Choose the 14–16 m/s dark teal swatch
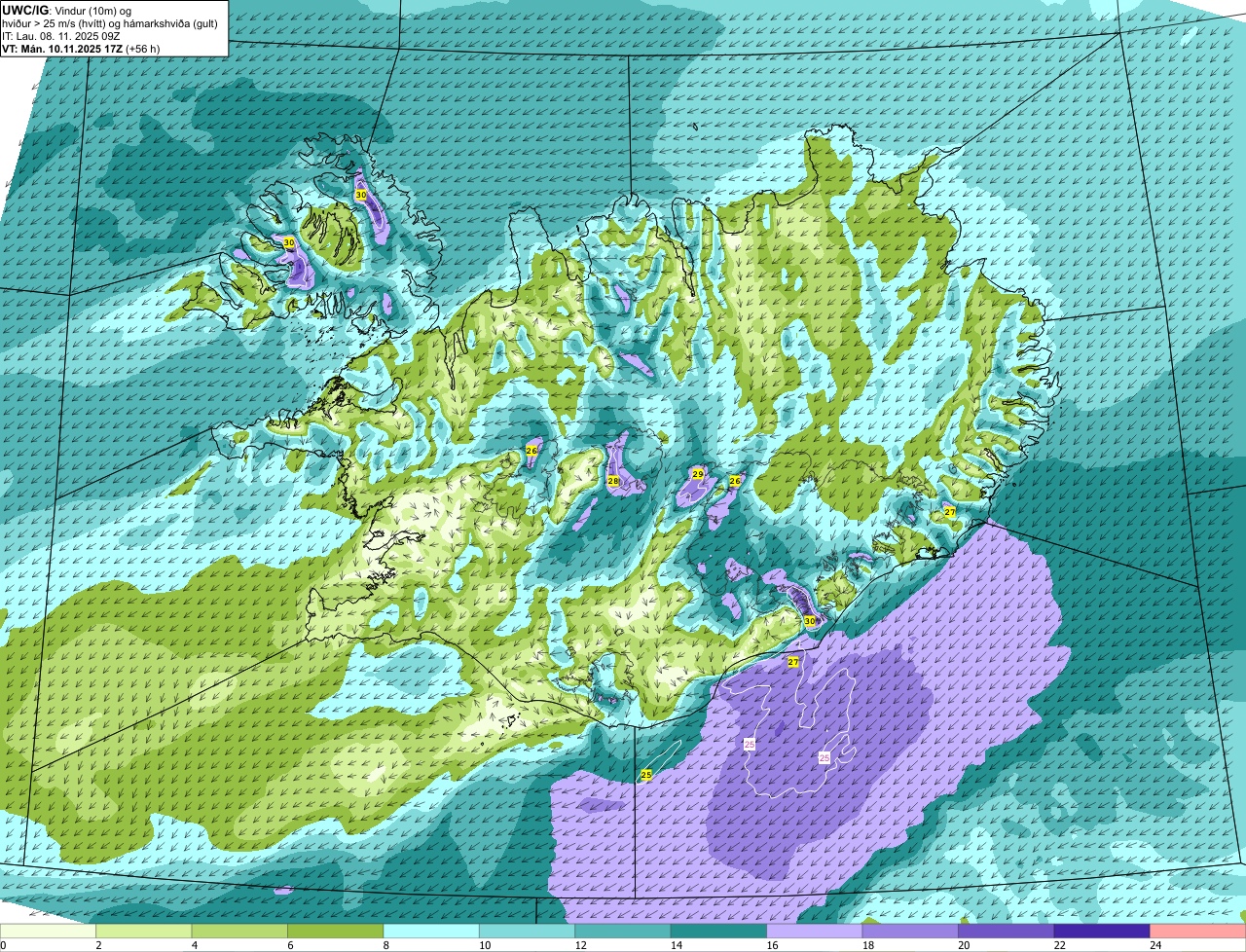The width and height of the screenshot is (1246, 952). click(x=719, y=931)
